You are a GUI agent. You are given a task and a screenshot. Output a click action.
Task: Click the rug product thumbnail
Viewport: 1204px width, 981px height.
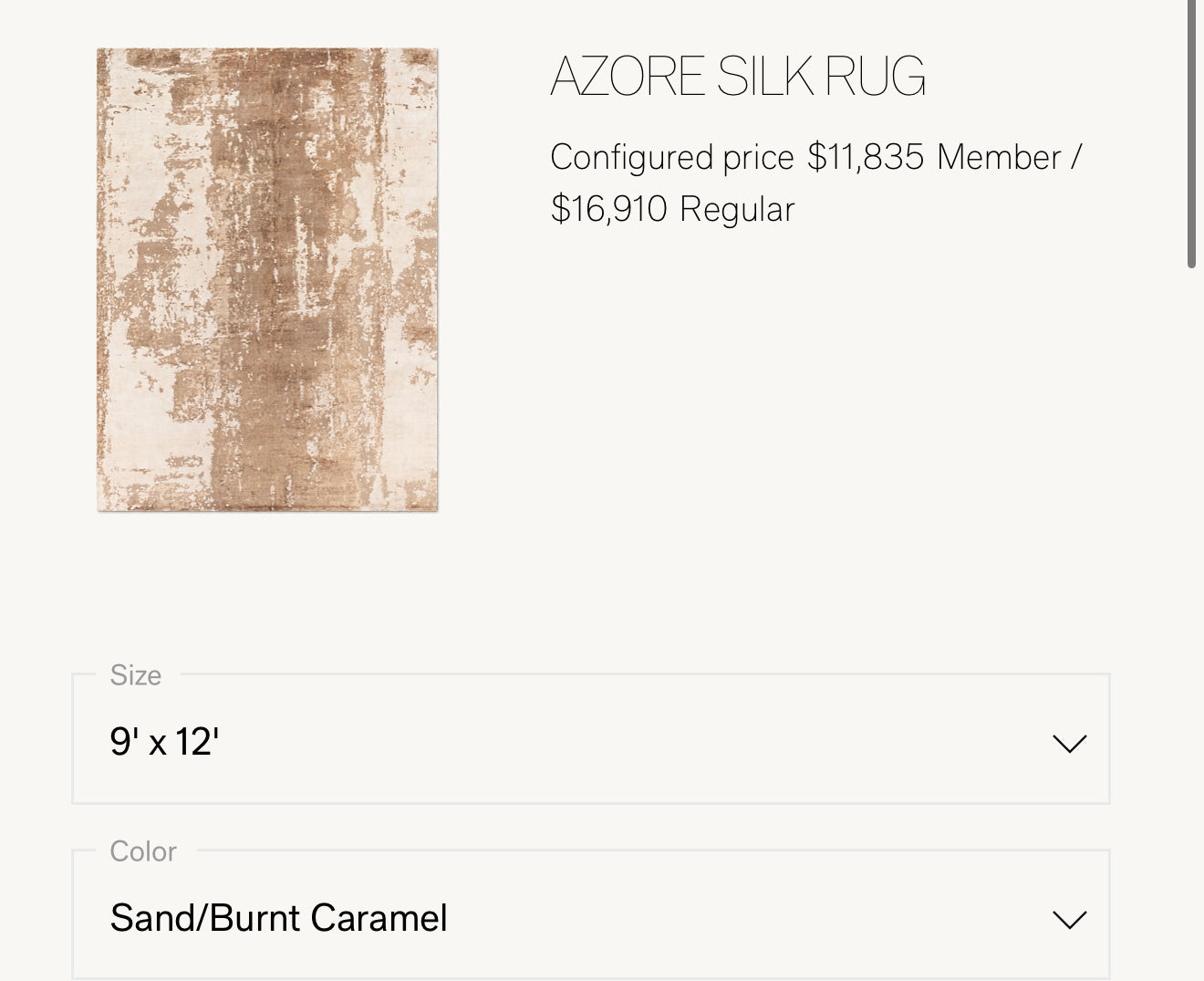point(270,278)
